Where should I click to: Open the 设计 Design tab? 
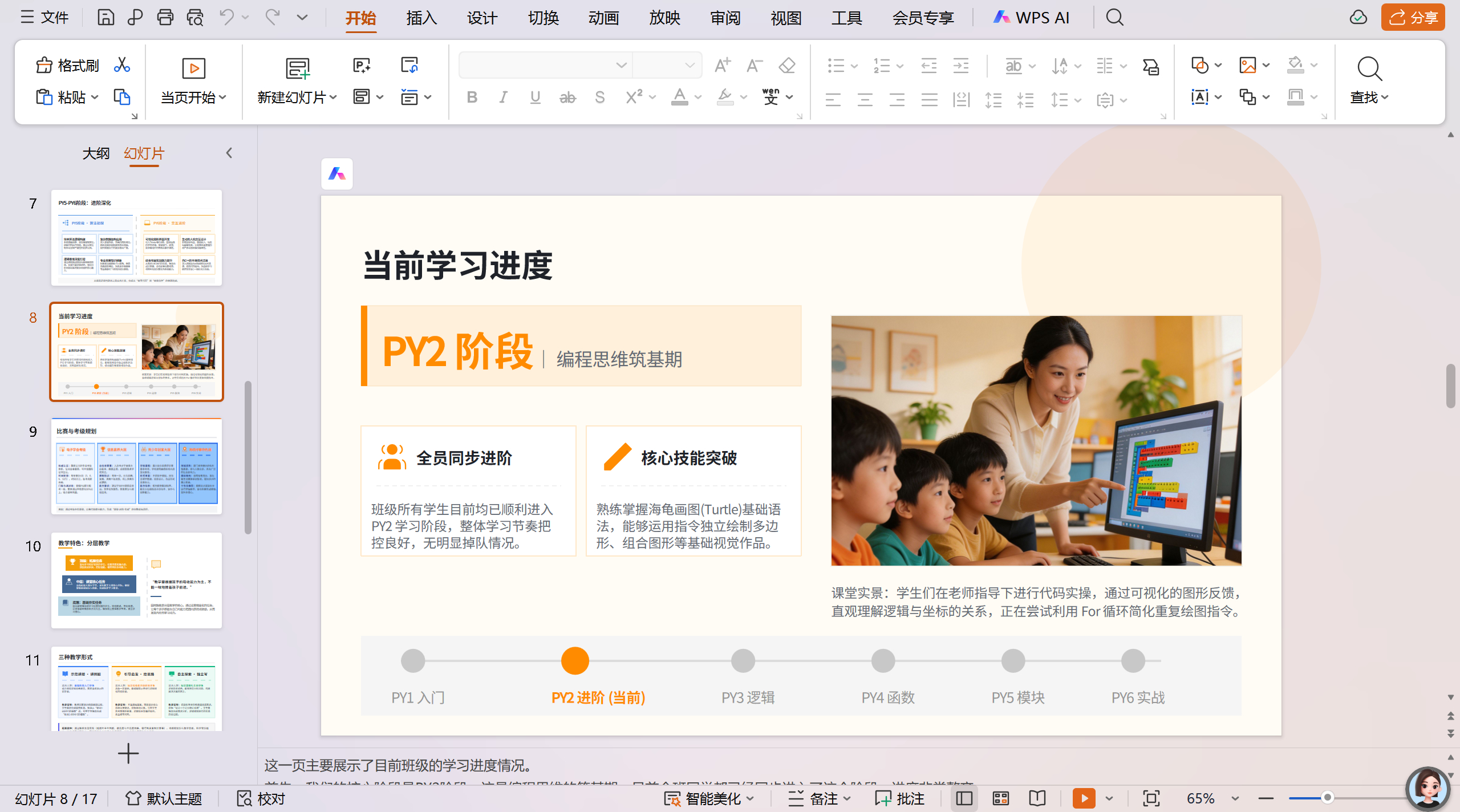[x=482, y=18]
